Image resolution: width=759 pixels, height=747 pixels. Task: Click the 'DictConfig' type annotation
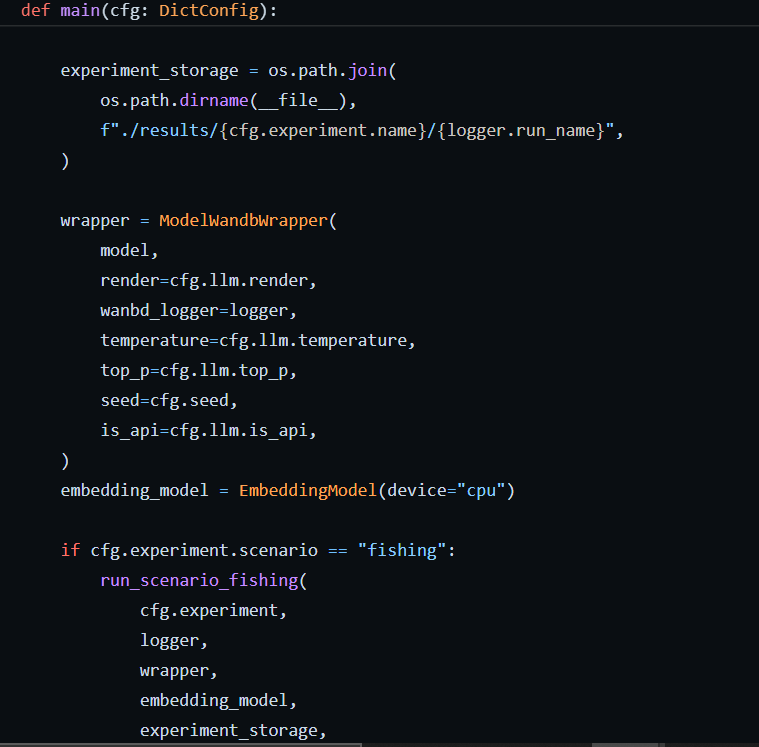coord(209,11)
